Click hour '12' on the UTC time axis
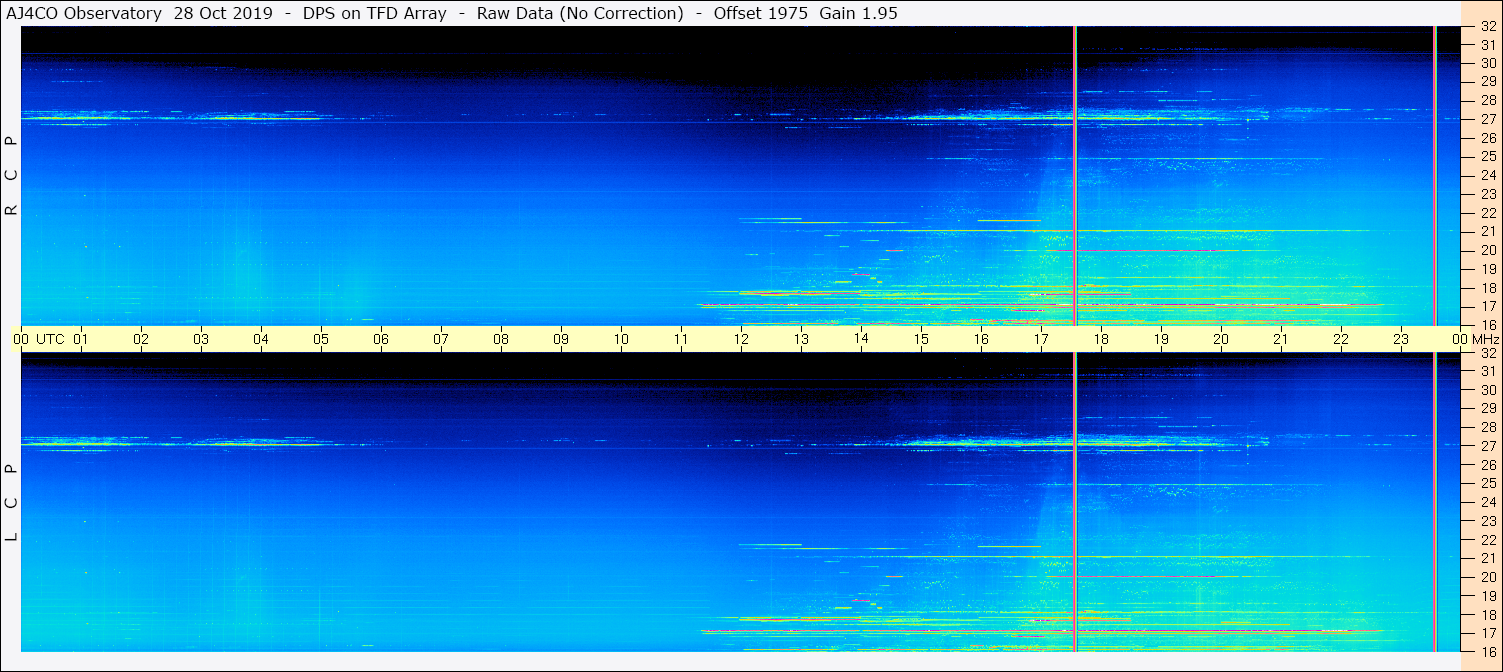This screenshot has height=672, width=1503. [x=741, y=339]
